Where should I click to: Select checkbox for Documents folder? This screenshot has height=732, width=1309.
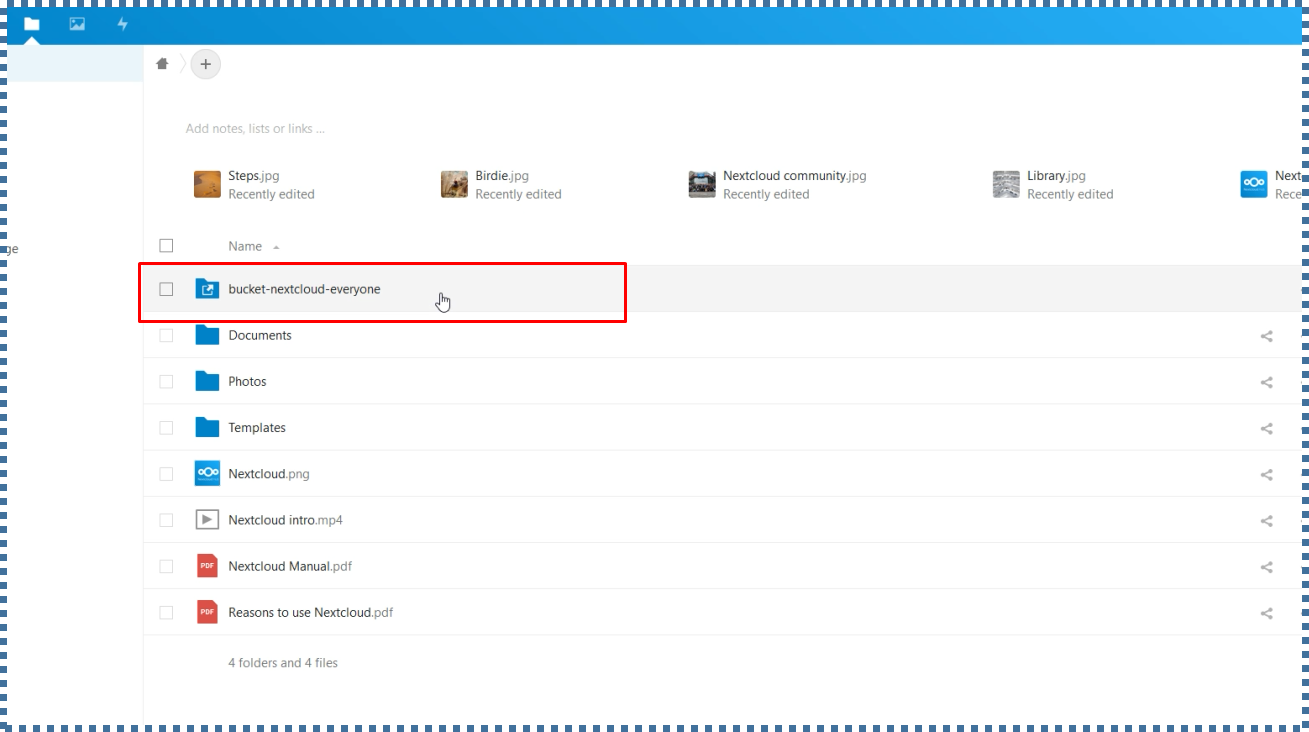point(166,335)
